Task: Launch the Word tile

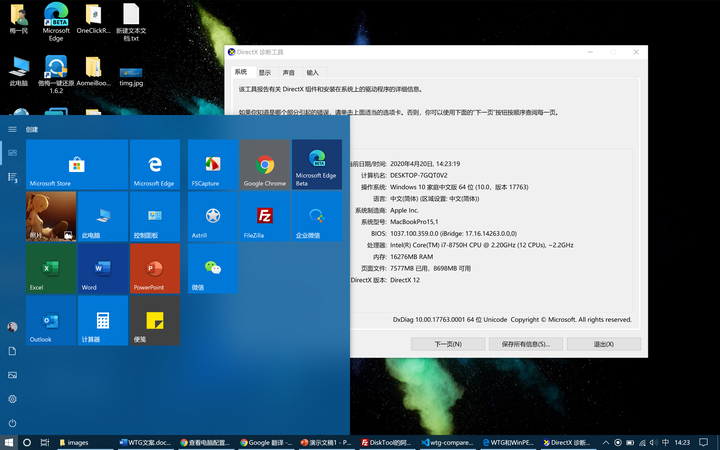Action: (x=103, y=268)
